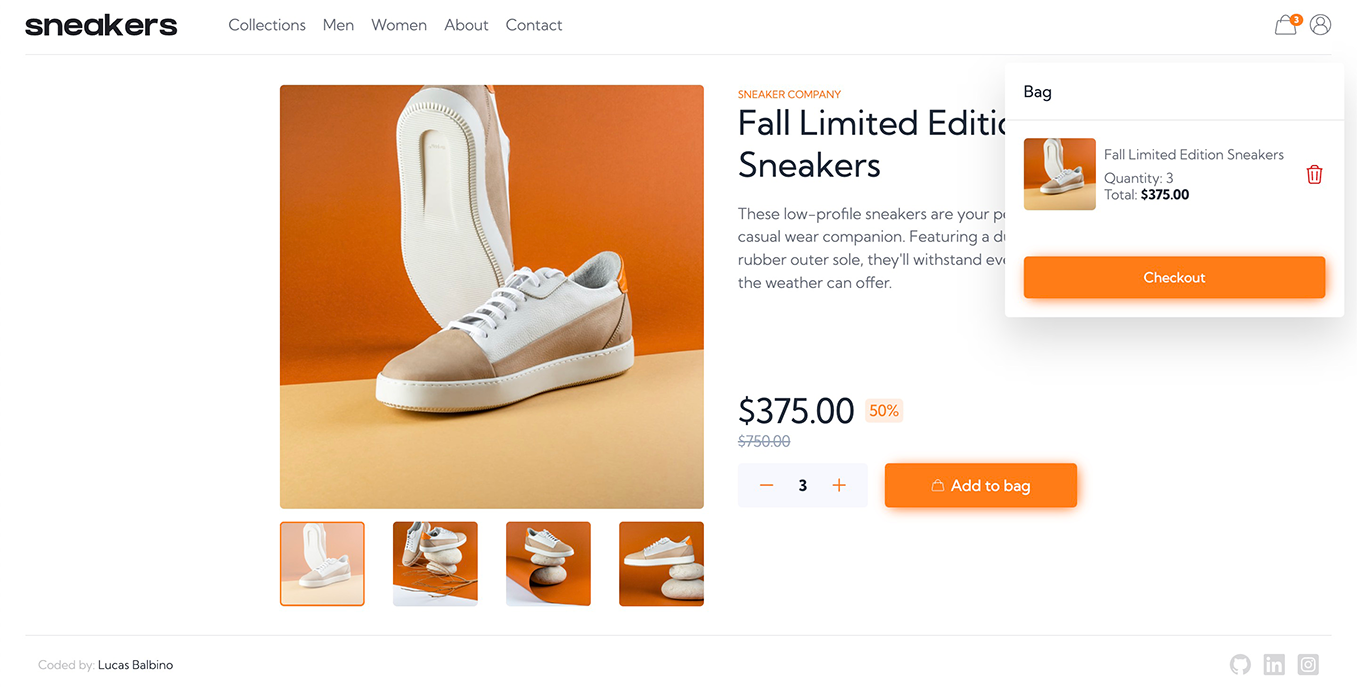Open the Instagram icon in footer
This screenshot has height=694, width=1357.
click(x=1307, y=664)
